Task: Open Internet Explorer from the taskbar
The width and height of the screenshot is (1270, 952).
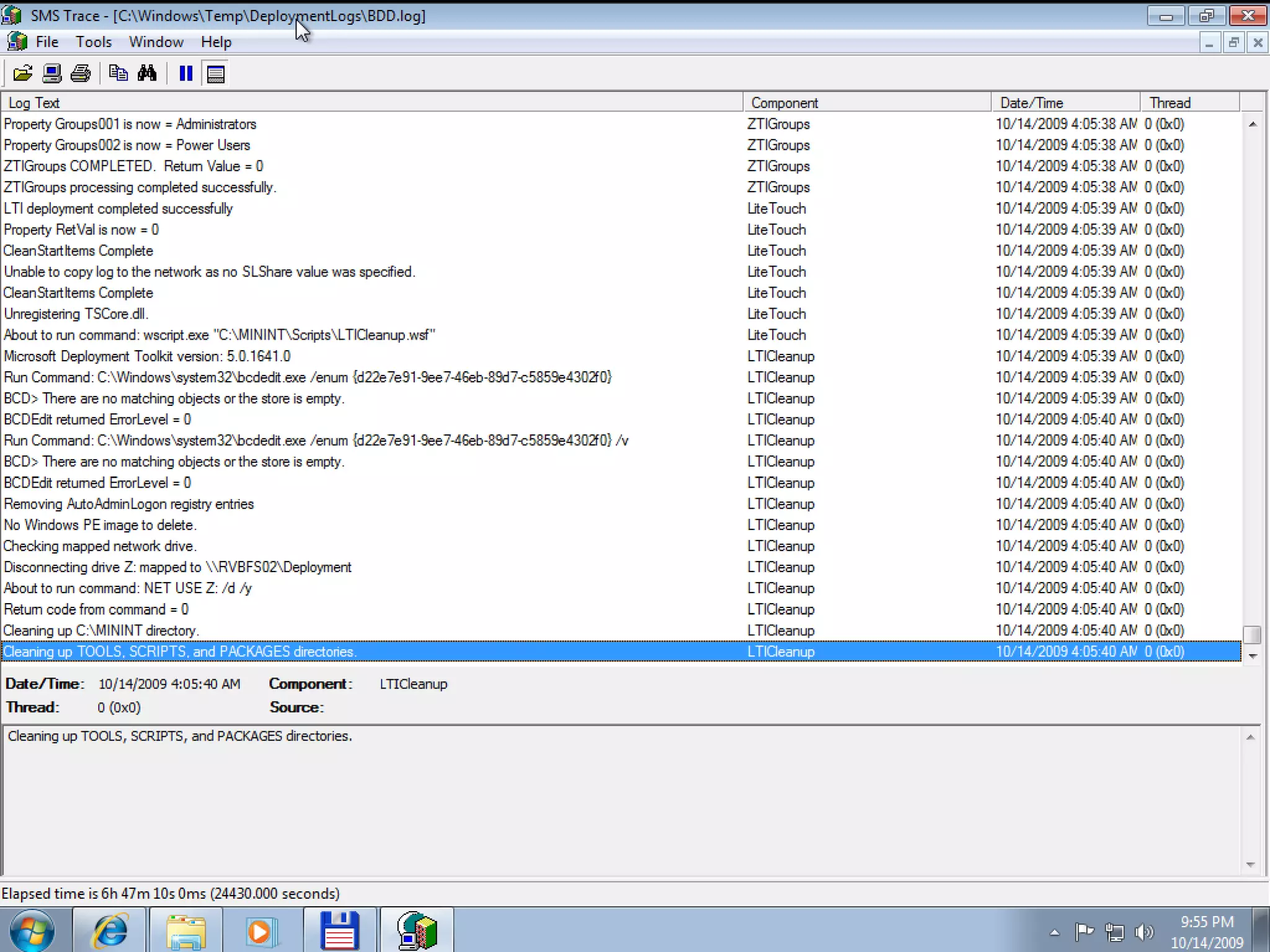Action: (110, 930)
